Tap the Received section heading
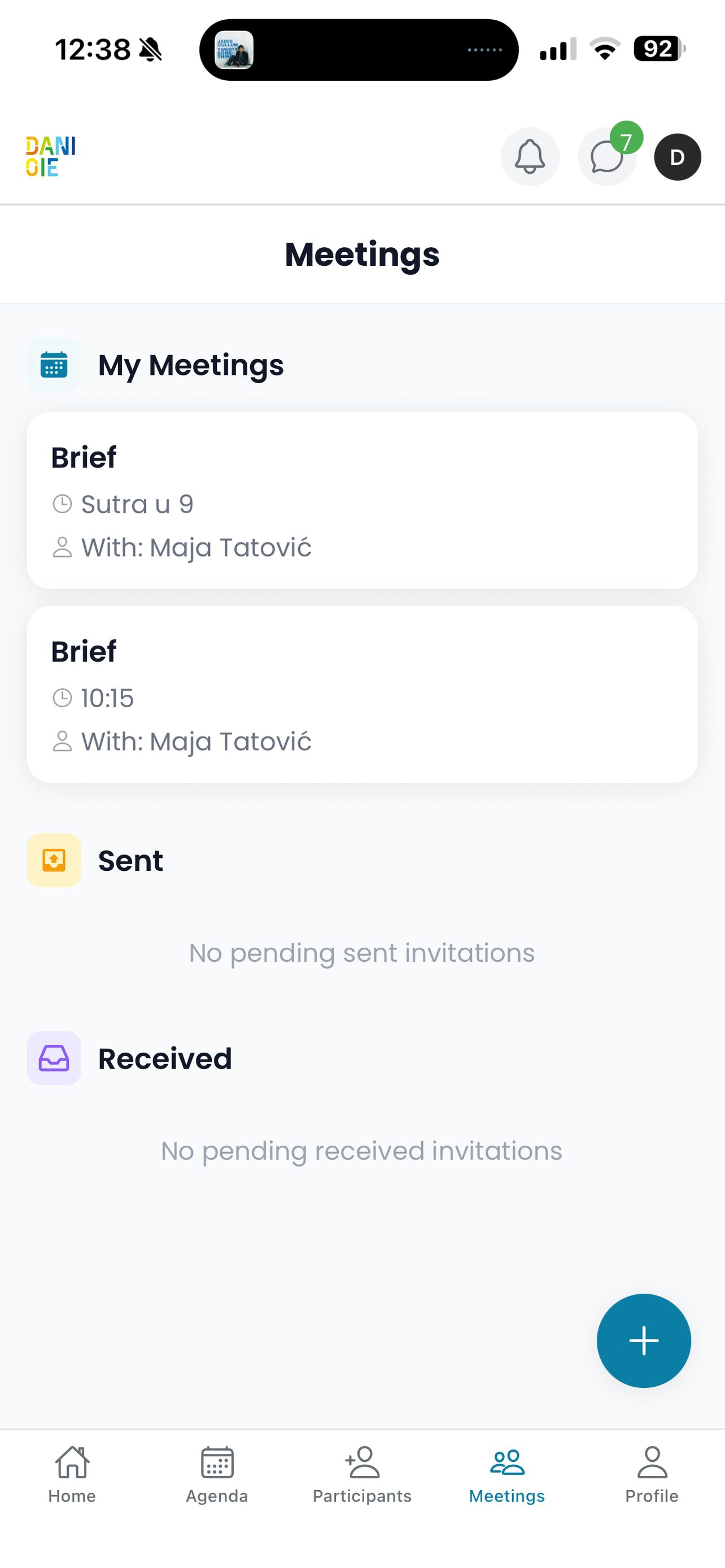 click(x=165, y=1058)
